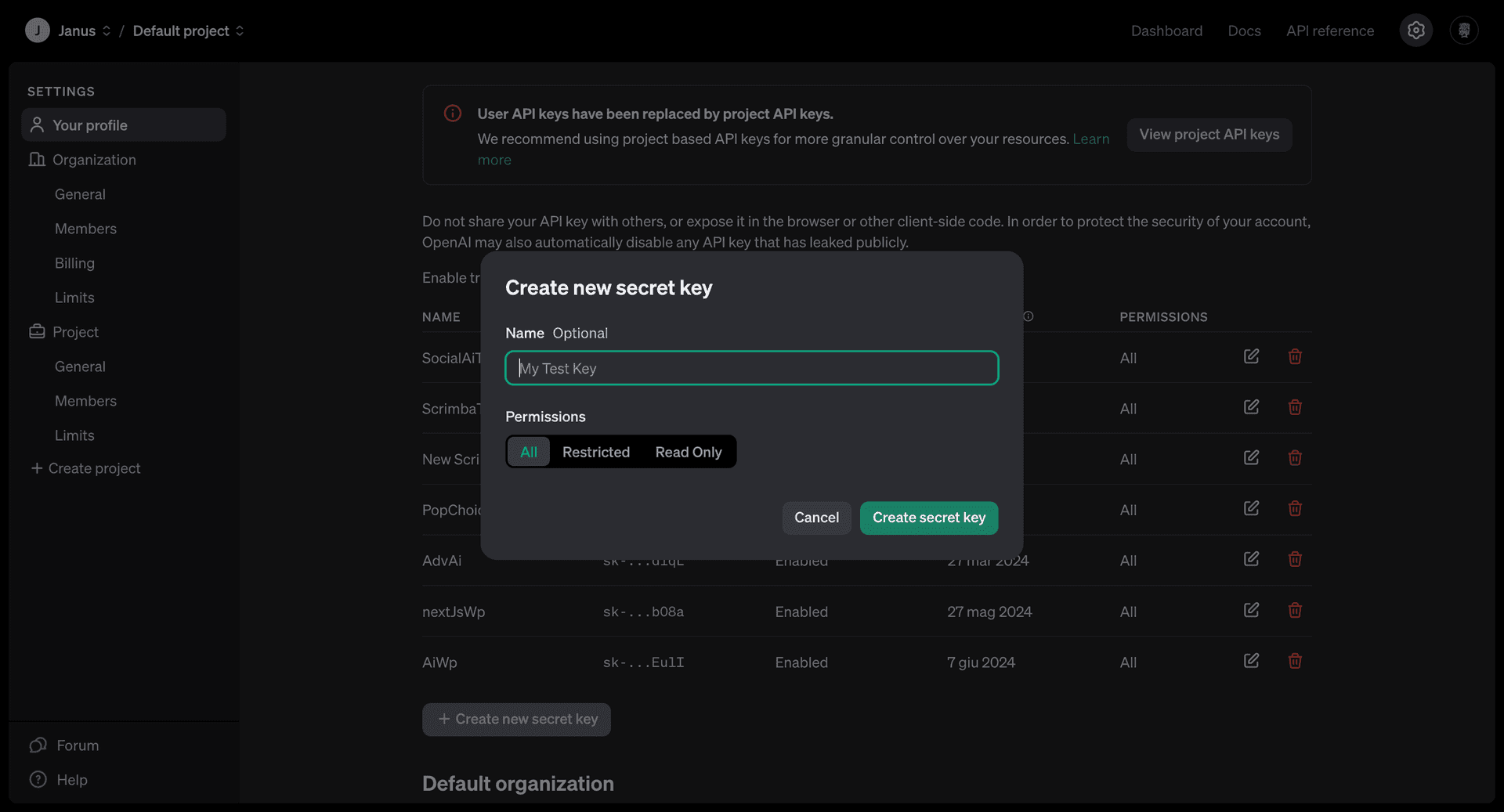Go to Organization General settings
The image size is (1504, 812).
pyautogui.click(x=80, y=194)
